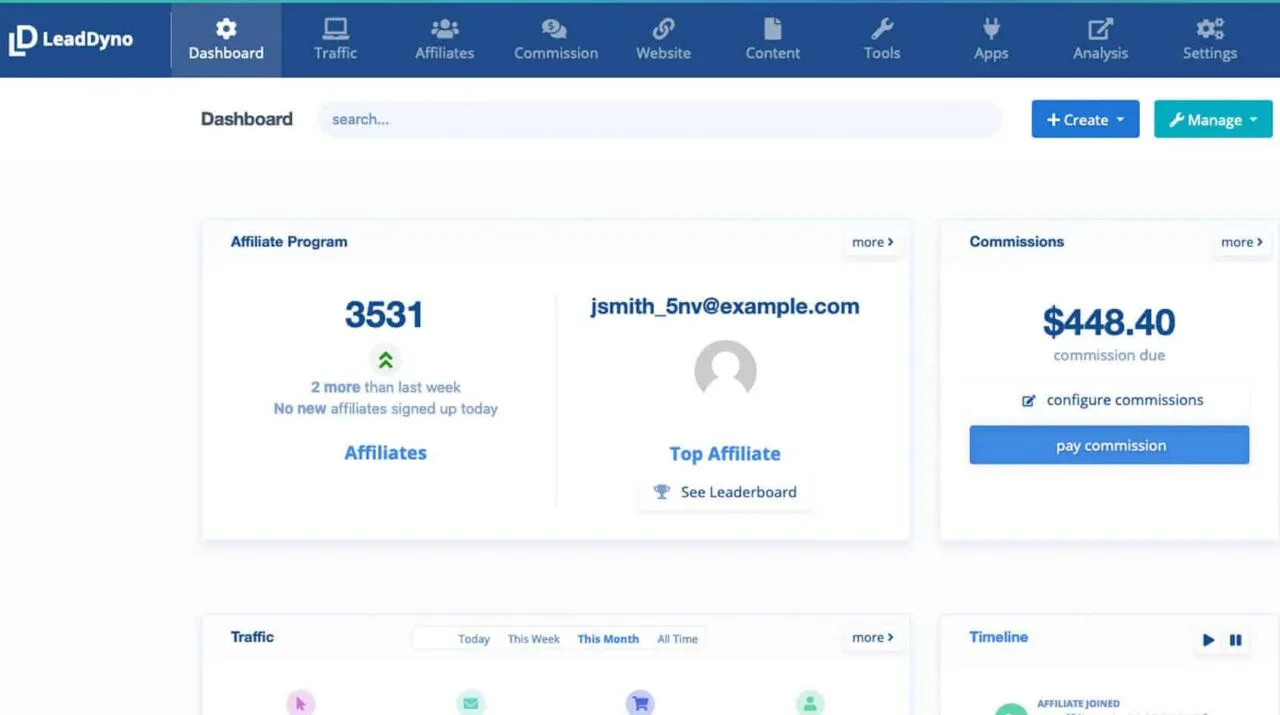Expand the Manage dropdown button
Screen dimensions: 1280x715
coord(1213,119)
